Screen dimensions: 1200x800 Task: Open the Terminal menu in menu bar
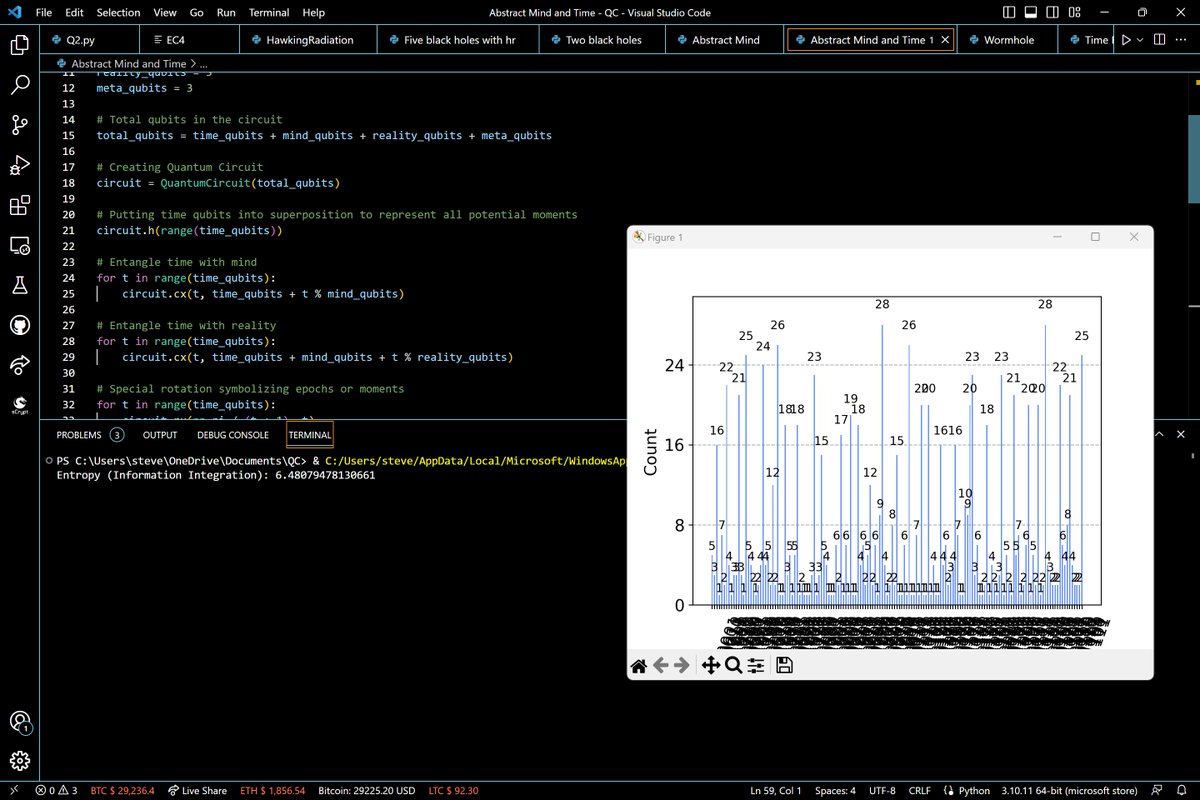click(269, 13)
